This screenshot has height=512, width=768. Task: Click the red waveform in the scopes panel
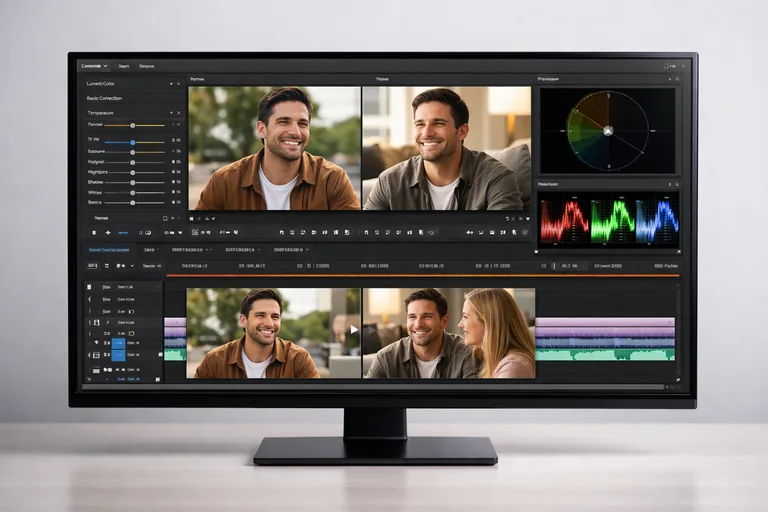tap(563, 221)
